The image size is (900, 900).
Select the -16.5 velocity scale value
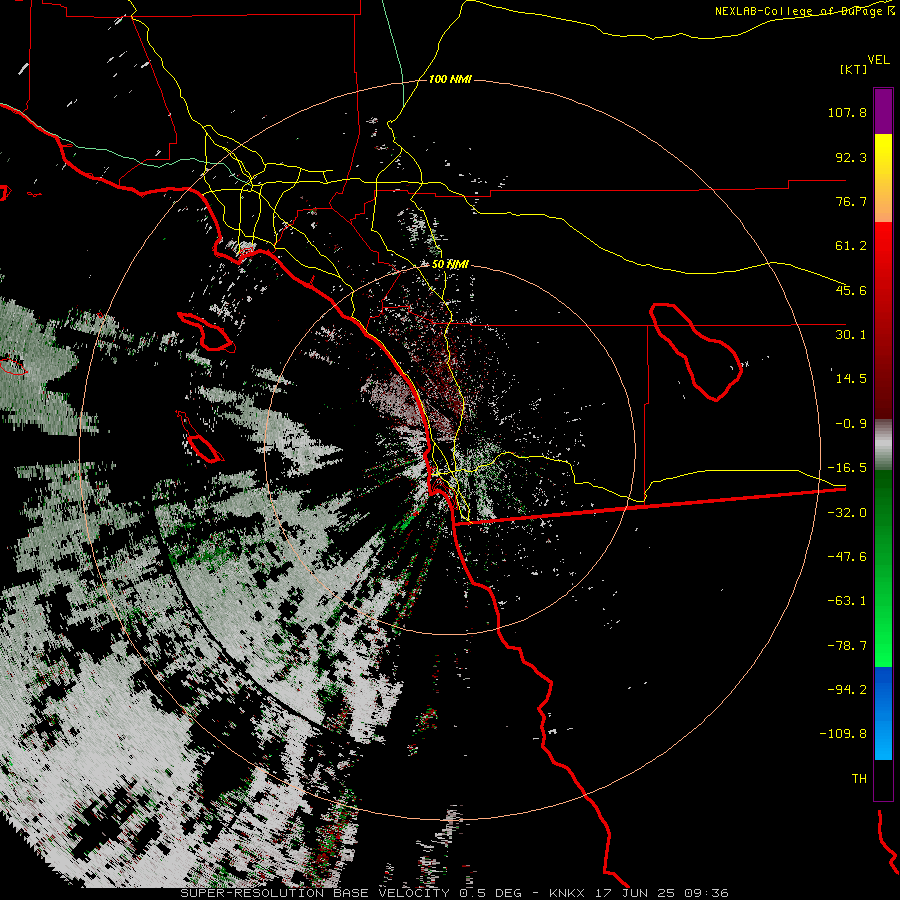pos(847,468)
